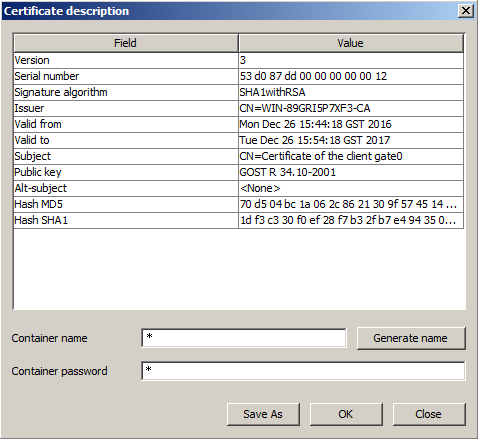
Task: Select the Valid from row
Action: [x=238, y=124]
